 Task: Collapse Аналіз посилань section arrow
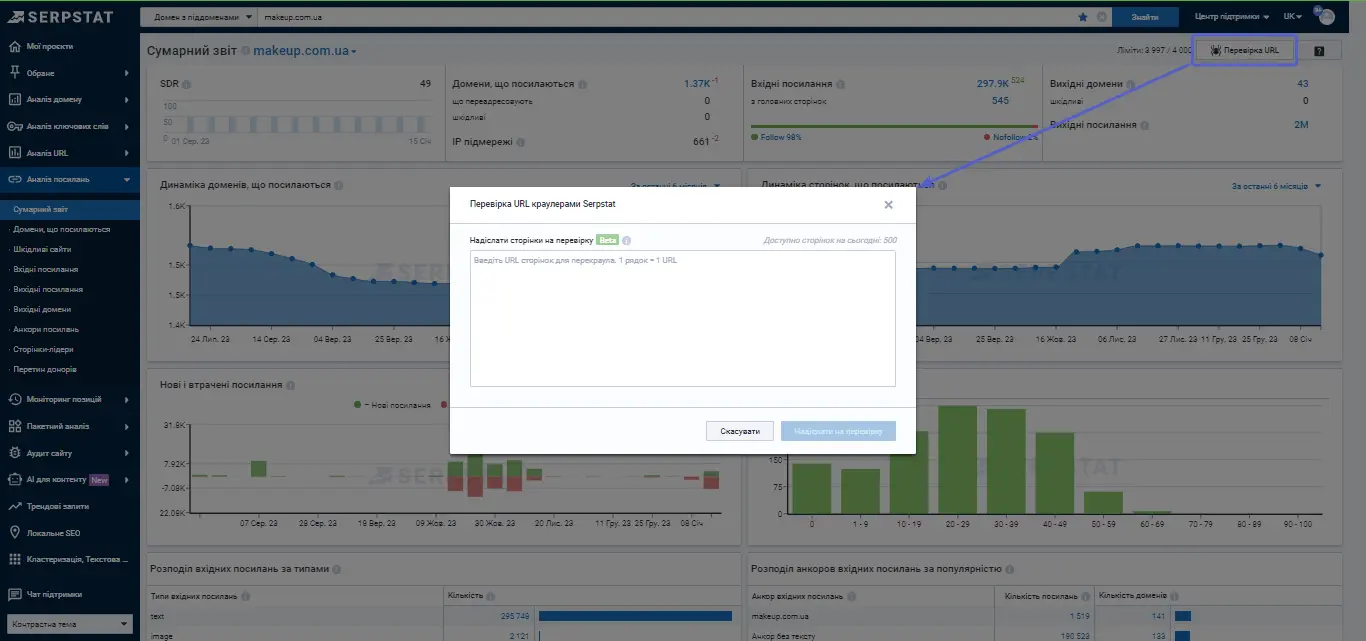pos(126,180)
